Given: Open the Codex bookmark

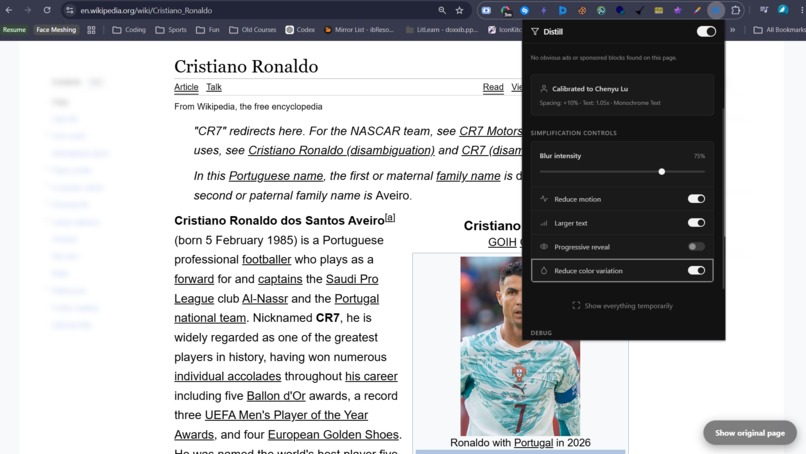Looking at the screenshot, I should [300, 30].
